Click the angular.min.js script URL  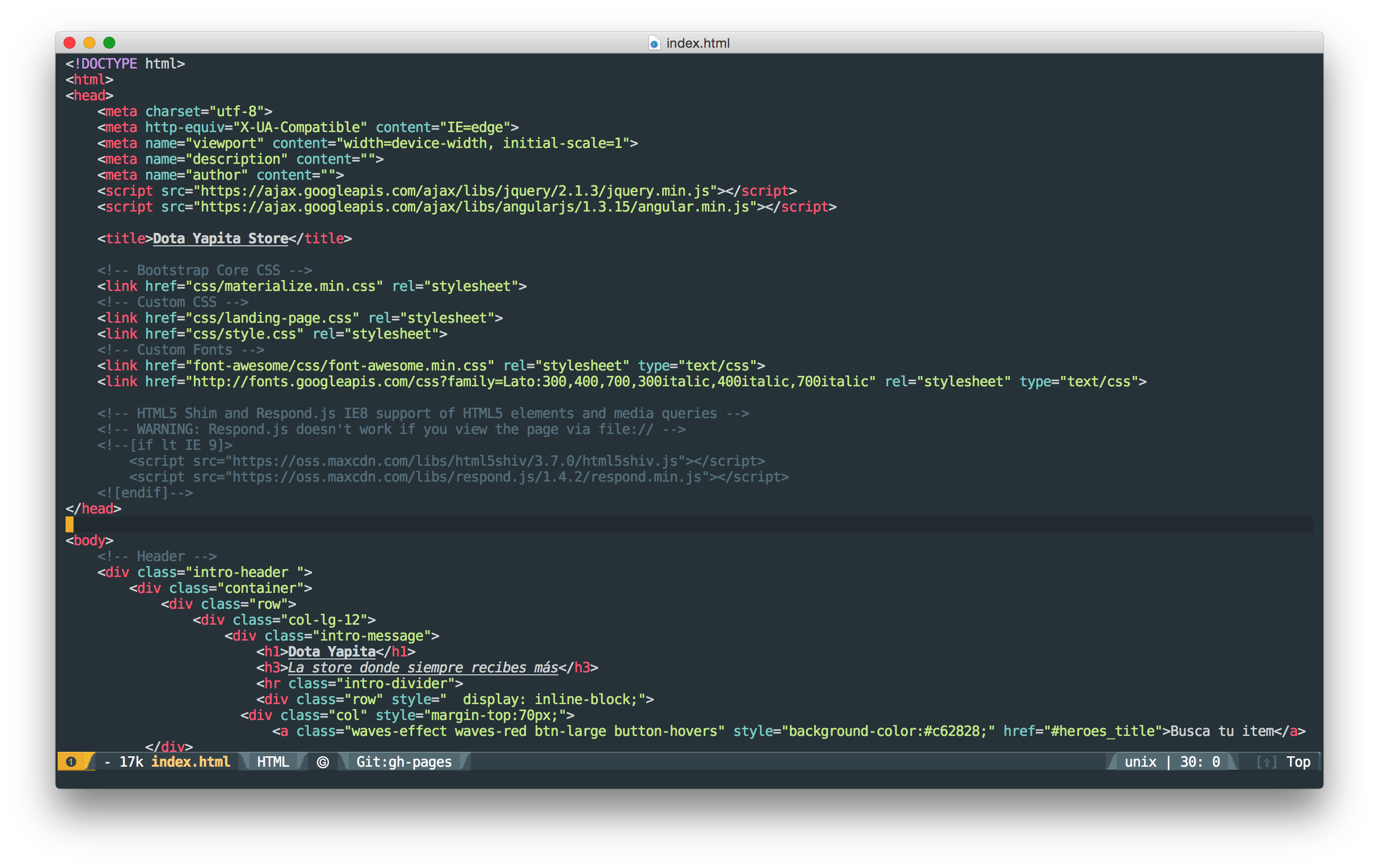(x=475, y=207)
